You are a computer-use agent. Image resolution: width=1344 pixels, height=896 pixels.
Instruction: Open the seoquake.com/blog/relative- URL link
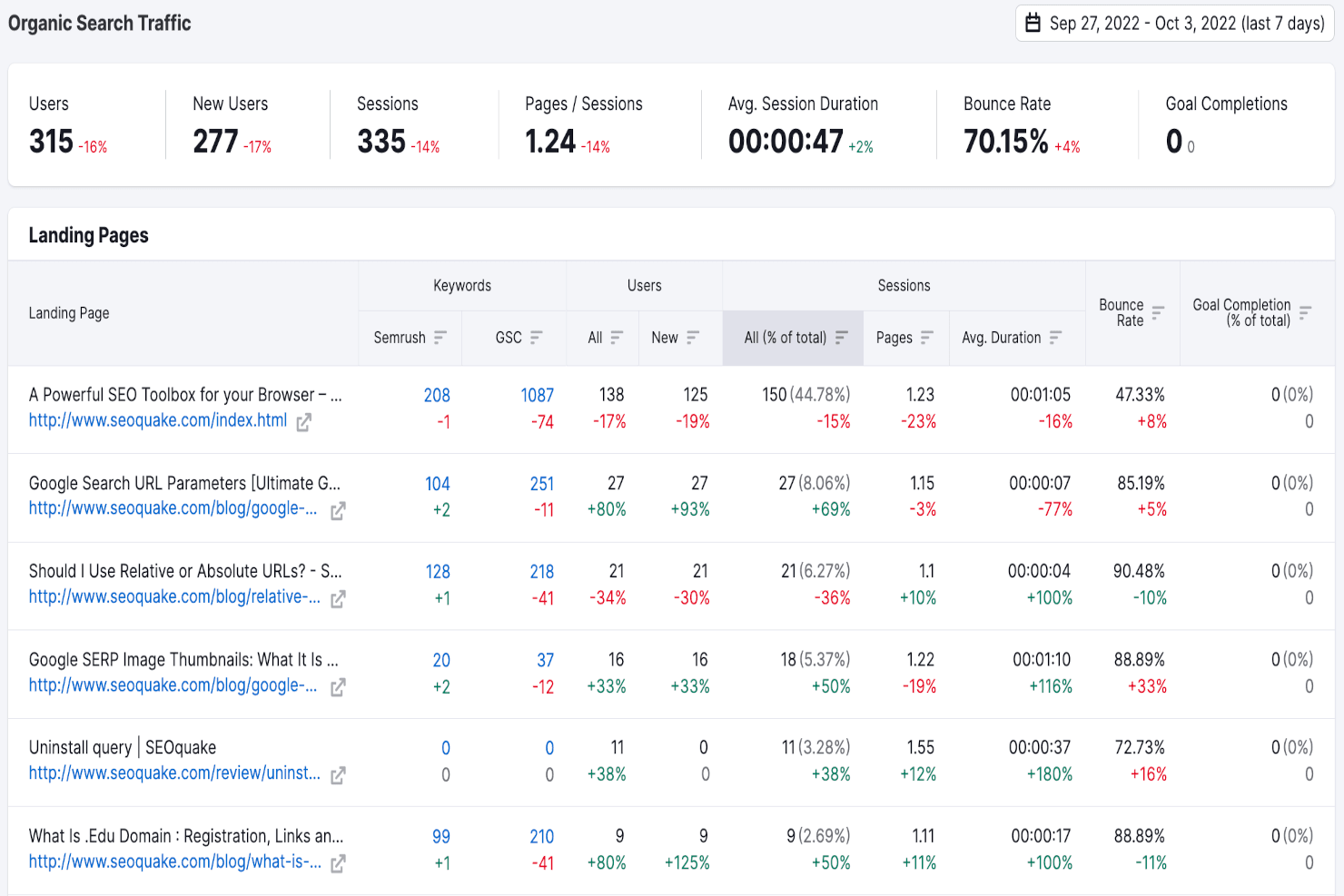174,596
